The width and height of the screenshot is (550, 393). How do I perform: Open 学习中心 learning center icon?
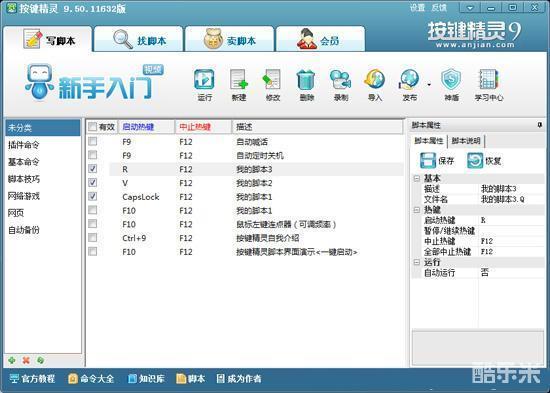[x=489, y=85]
